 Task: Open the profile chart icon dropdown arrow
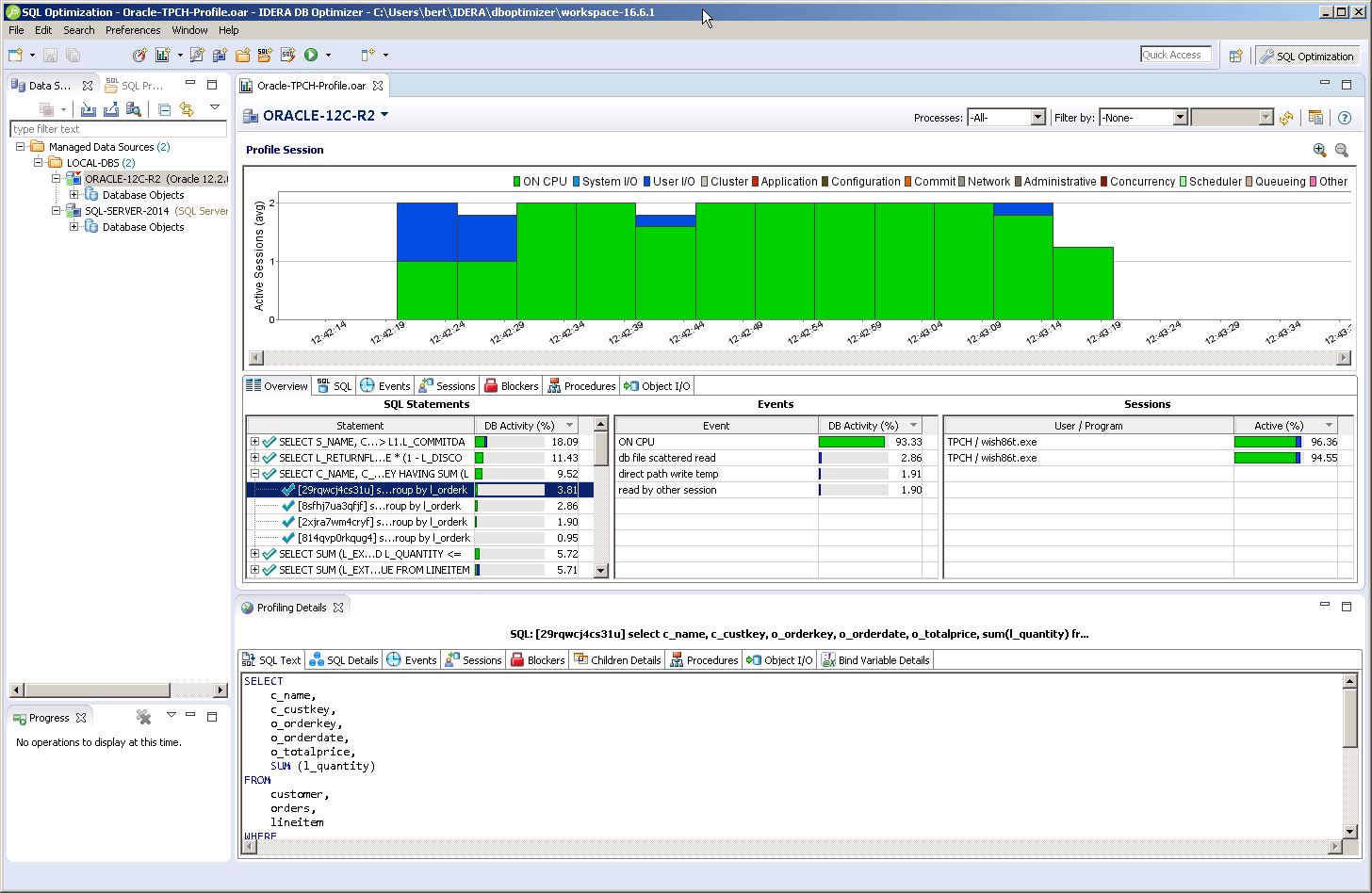click(179, 56)
